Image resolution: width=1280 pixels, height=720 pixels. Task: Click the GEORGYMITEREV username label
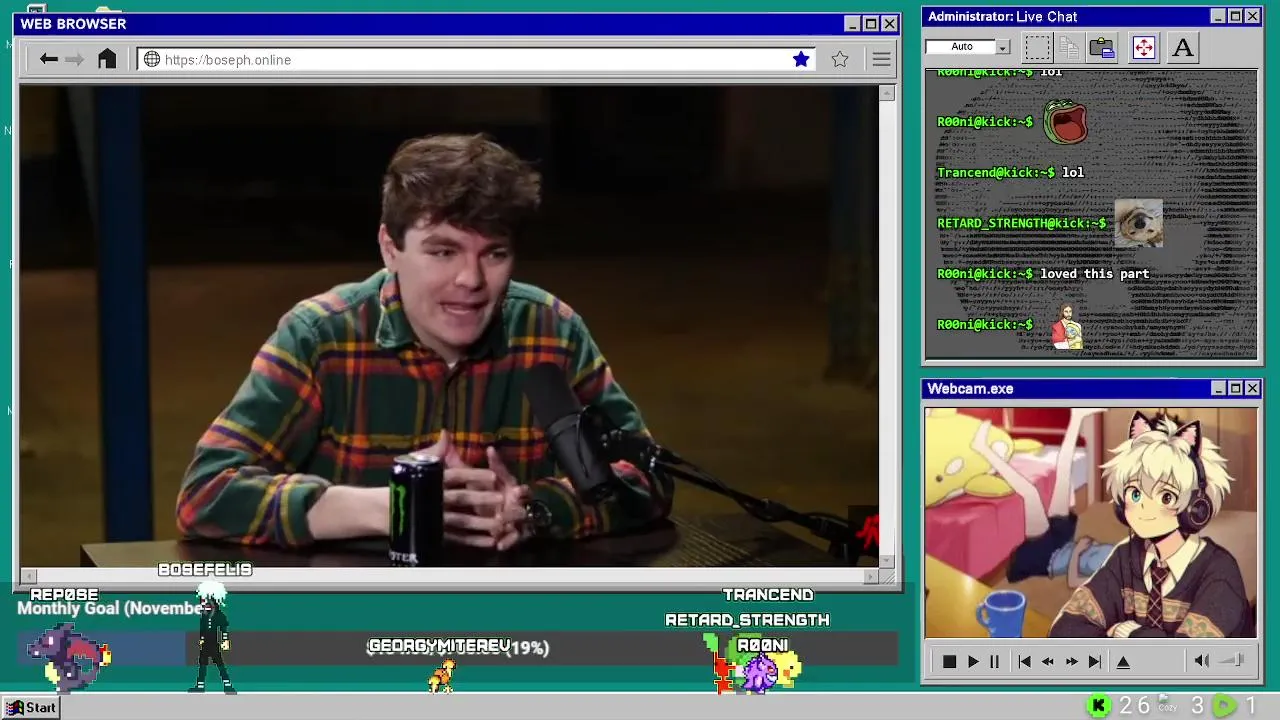(x=439, y=646)
